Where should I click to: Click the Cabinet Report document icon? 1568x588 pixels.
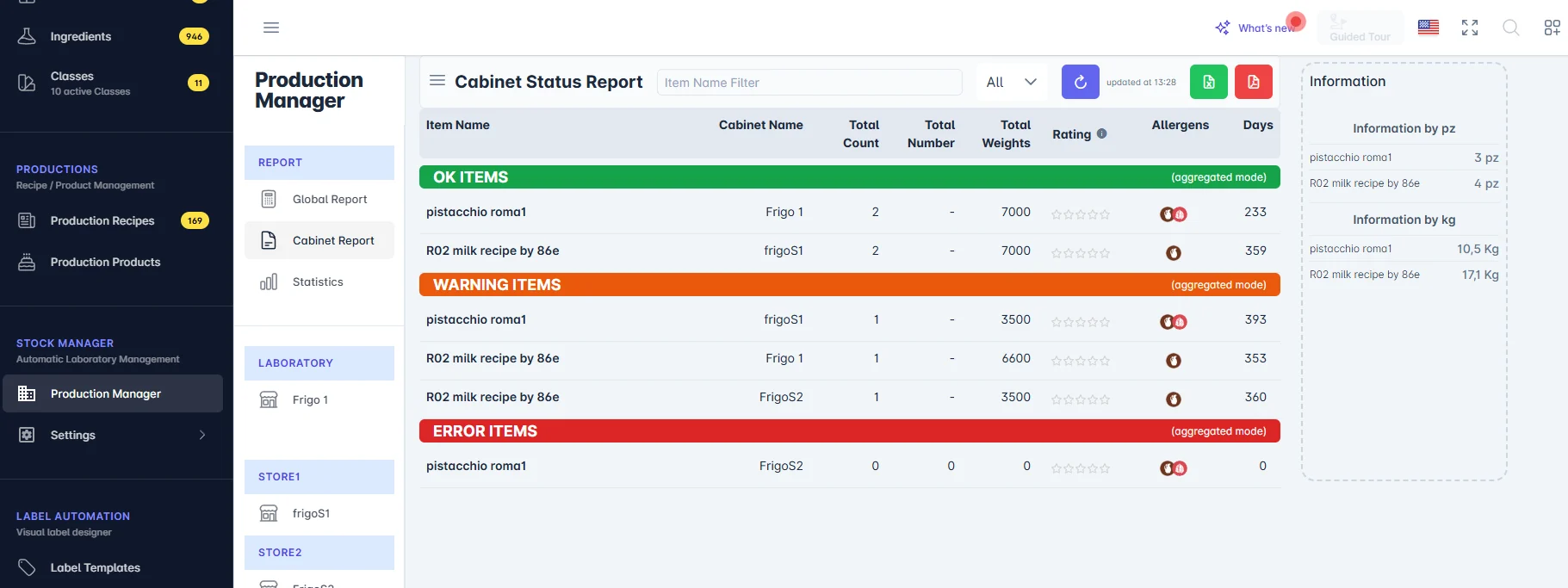[269, 240]
